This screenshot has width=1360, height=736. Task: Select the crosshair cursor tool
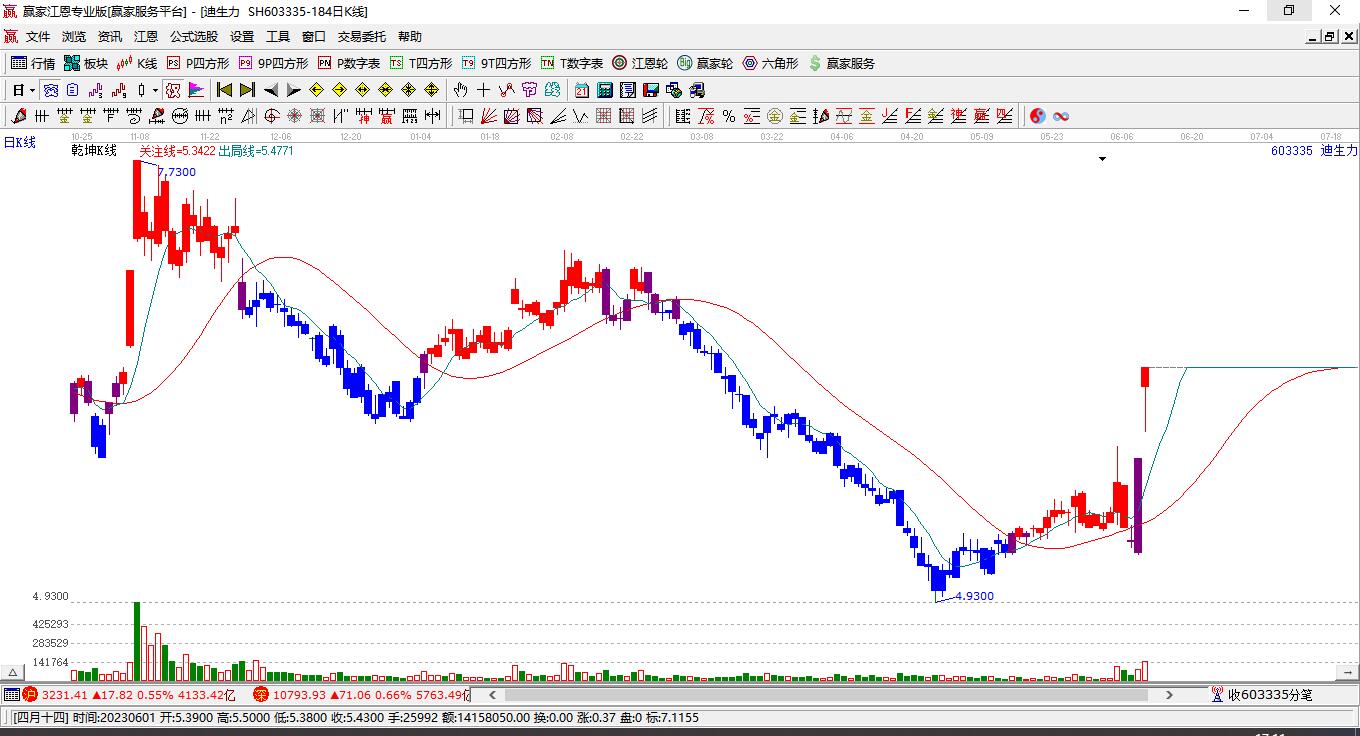484,90
